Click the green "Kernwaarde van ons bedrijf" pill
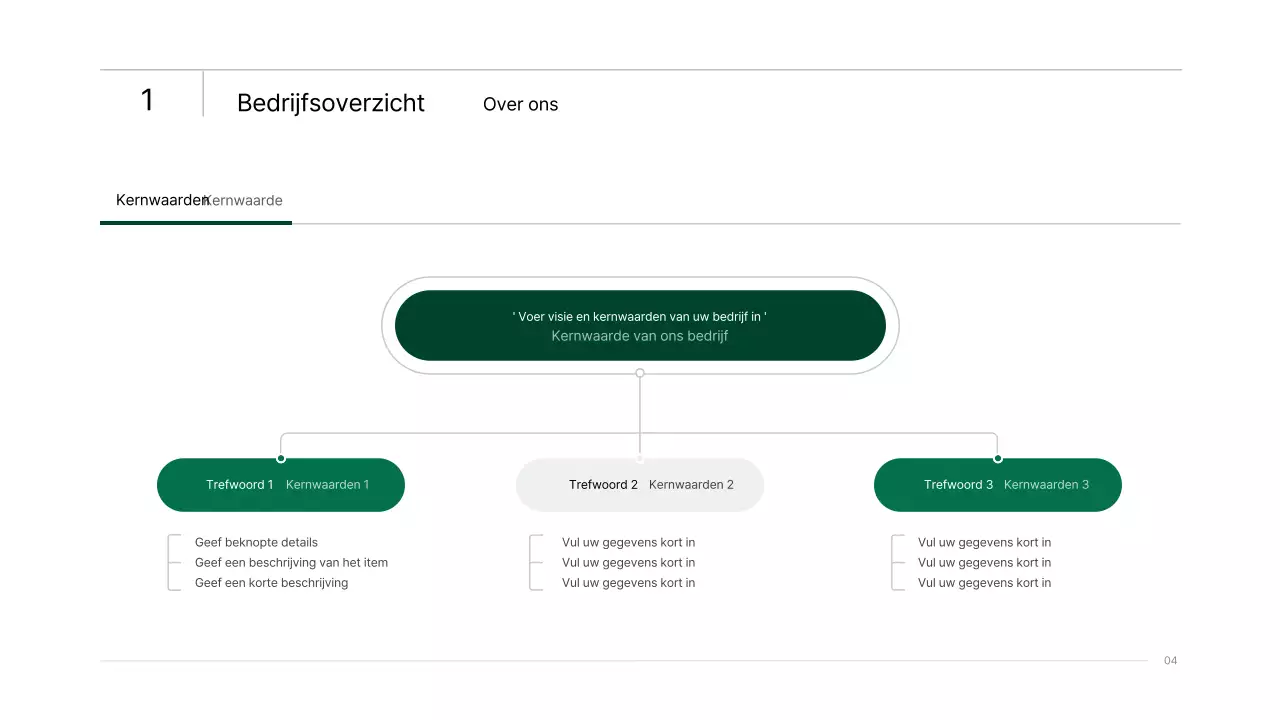This screenshot has width=1280, height=720. coord(640,325)
